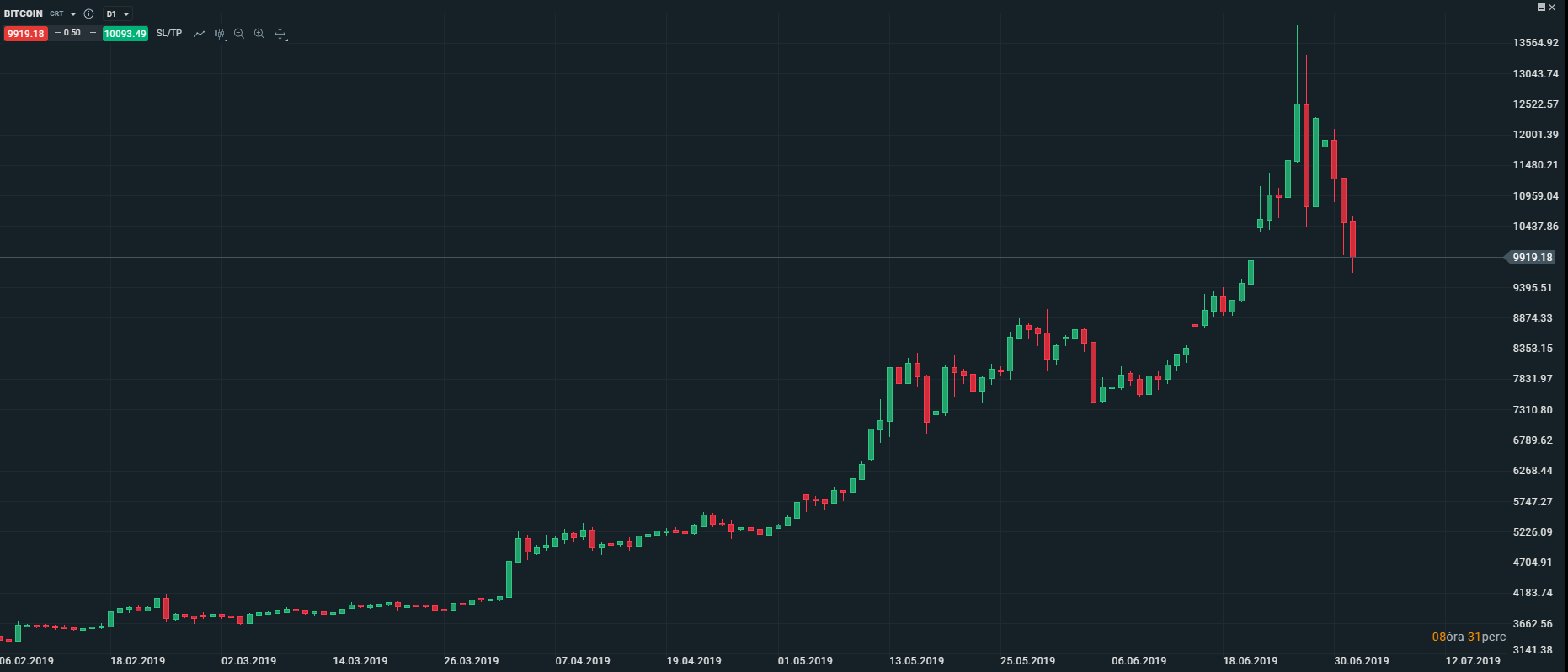Viewport: 1568px width, 672px height.
Task: Click the 13.05.2019 date on time axis
Action: (x=916, y=661)
